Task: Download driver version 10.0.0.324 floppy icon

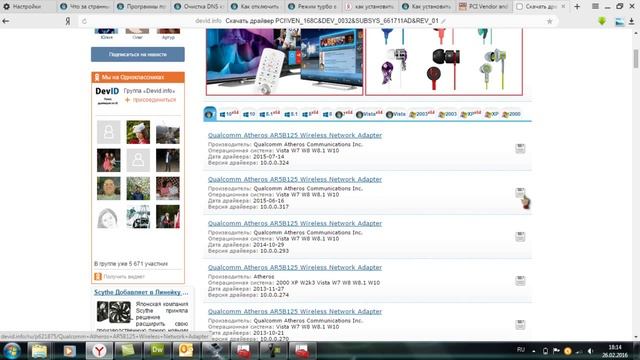Action: coord(520,148)
